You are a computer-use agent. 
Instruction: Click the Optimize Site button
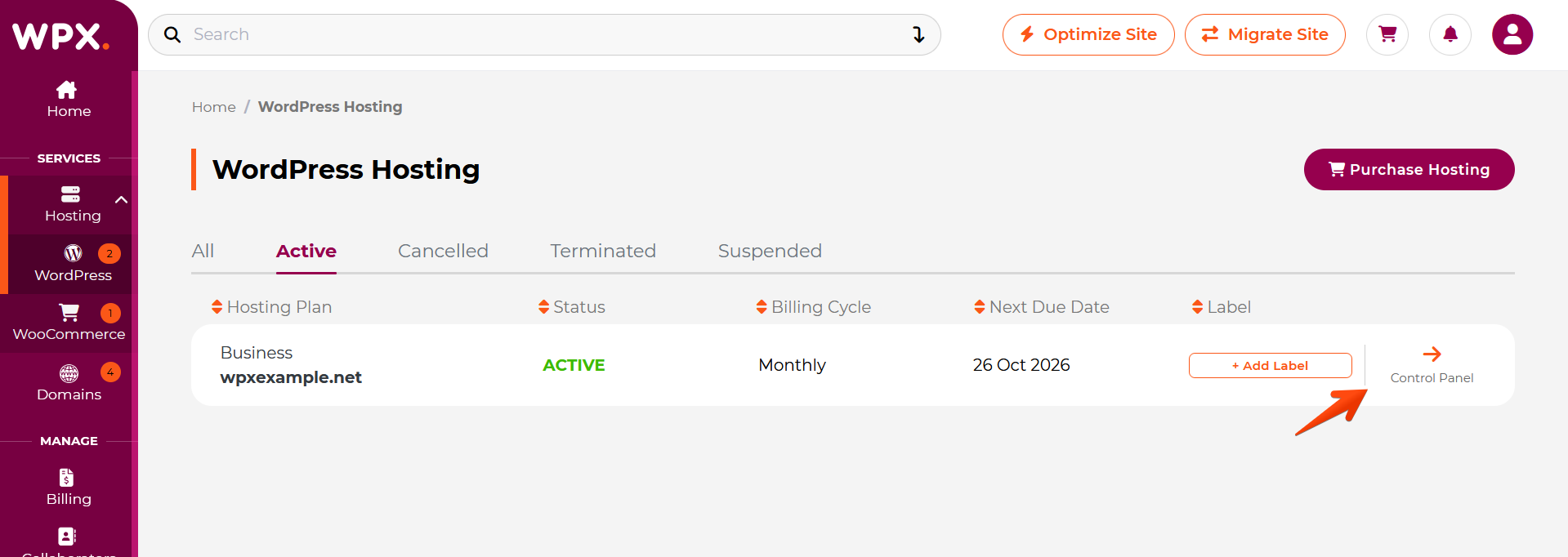(x=1088, y=34)
